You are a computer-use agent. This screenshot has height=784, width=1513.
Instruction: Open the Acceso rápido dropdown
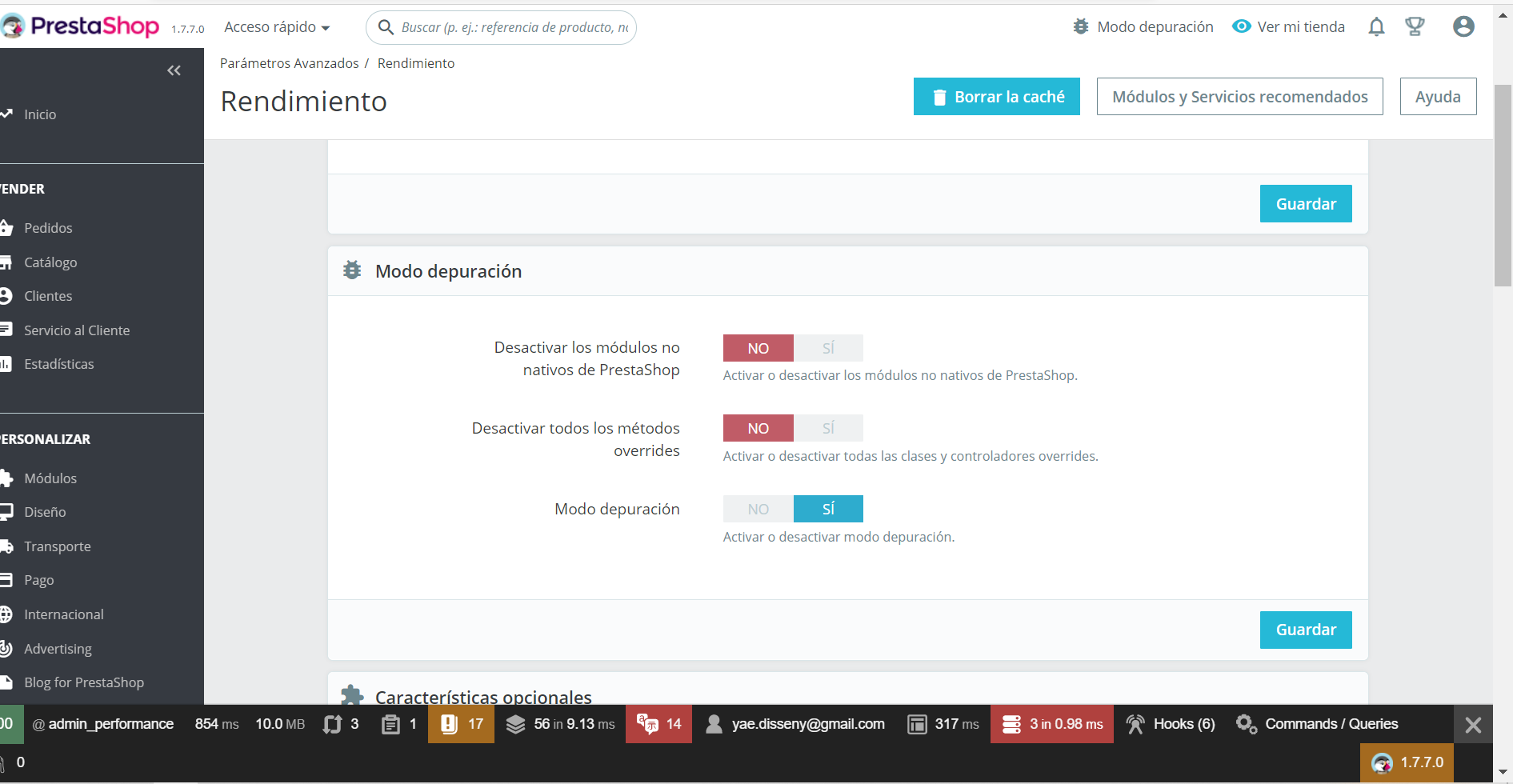point(277,27)
